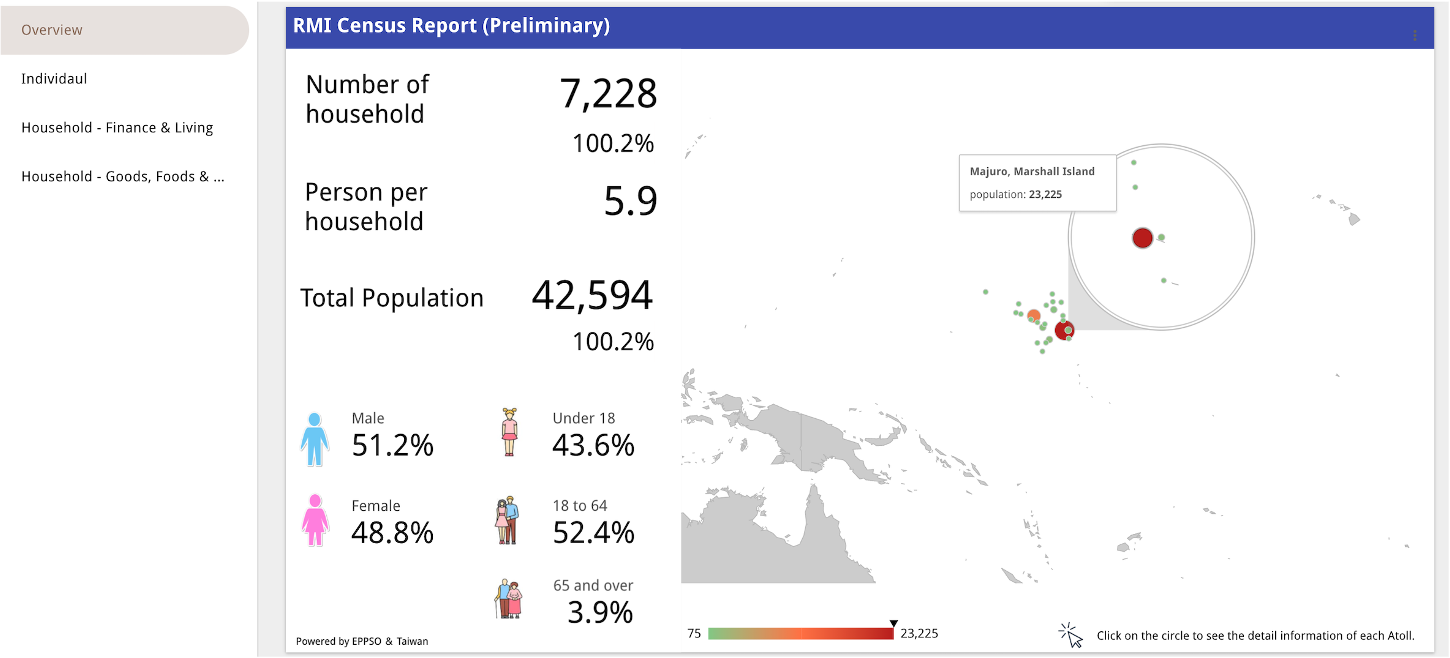Screen dimensions: 1450x658
Task: Click the pink female figure icon
Action: point(315,520)
